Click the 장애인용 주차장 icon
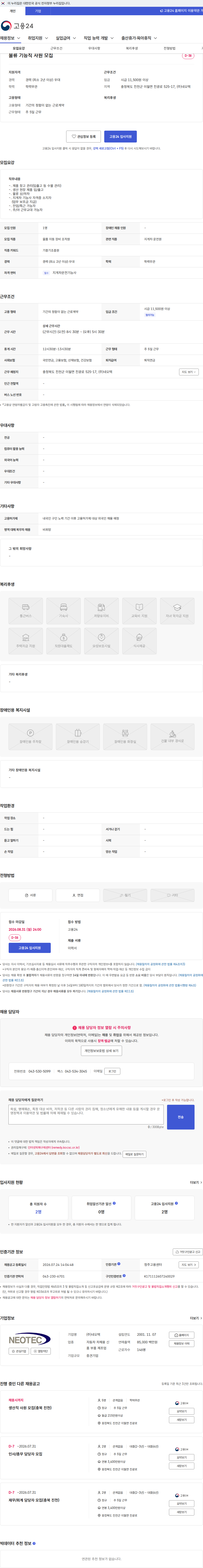This screenshot has width=203, height=1568. [x=30, y=737]
